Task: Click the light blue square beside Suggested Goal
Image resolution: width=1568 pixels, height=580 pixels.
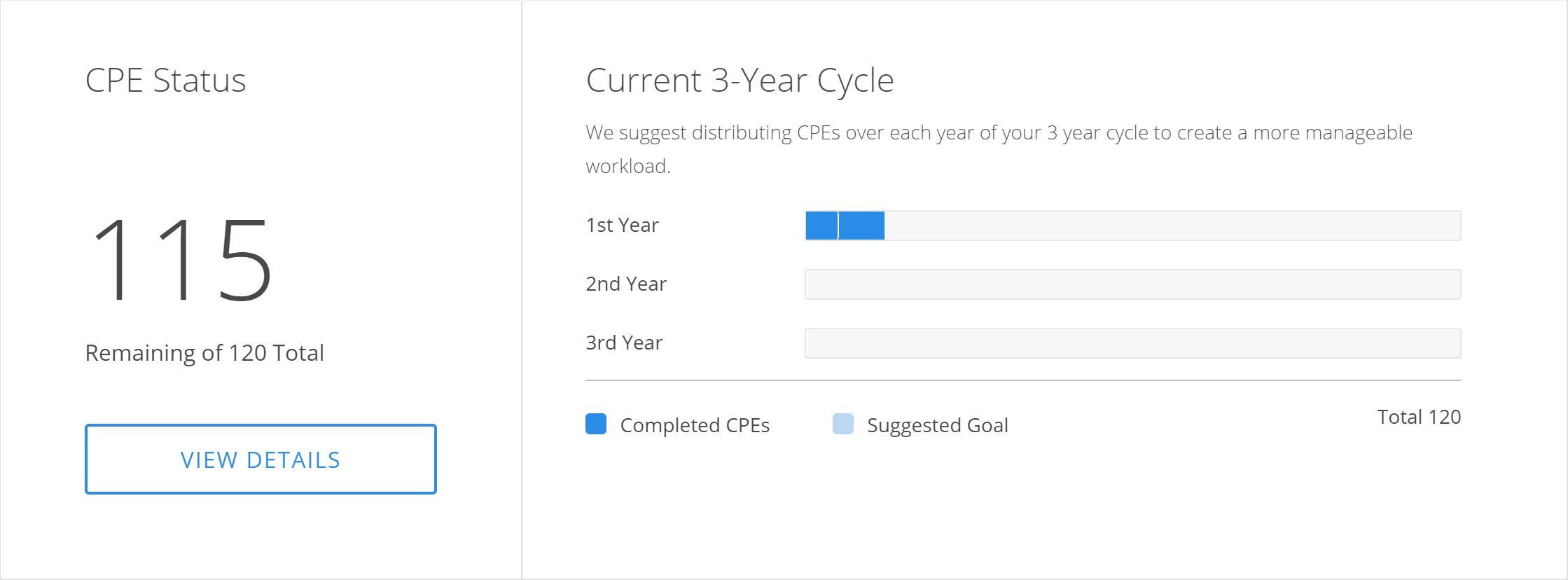Action: point(844,424)
